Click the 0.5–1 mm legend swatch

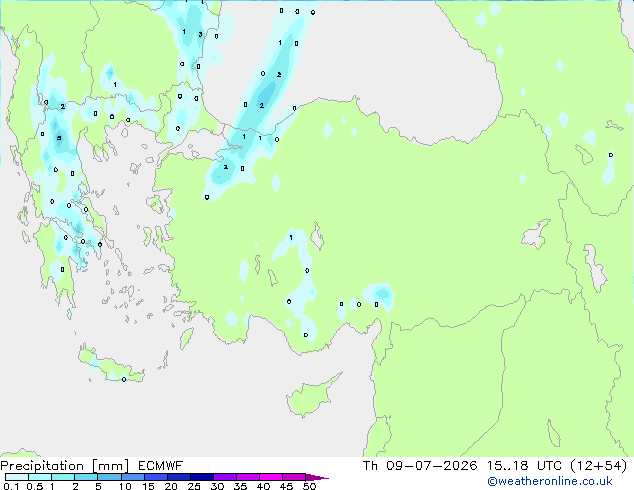(40, 477)
